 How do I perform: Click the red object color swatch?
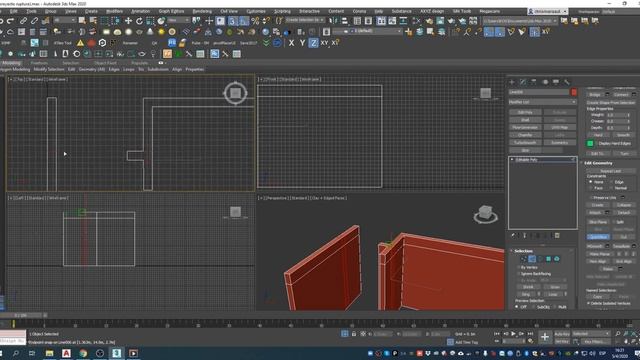[573, 92]
